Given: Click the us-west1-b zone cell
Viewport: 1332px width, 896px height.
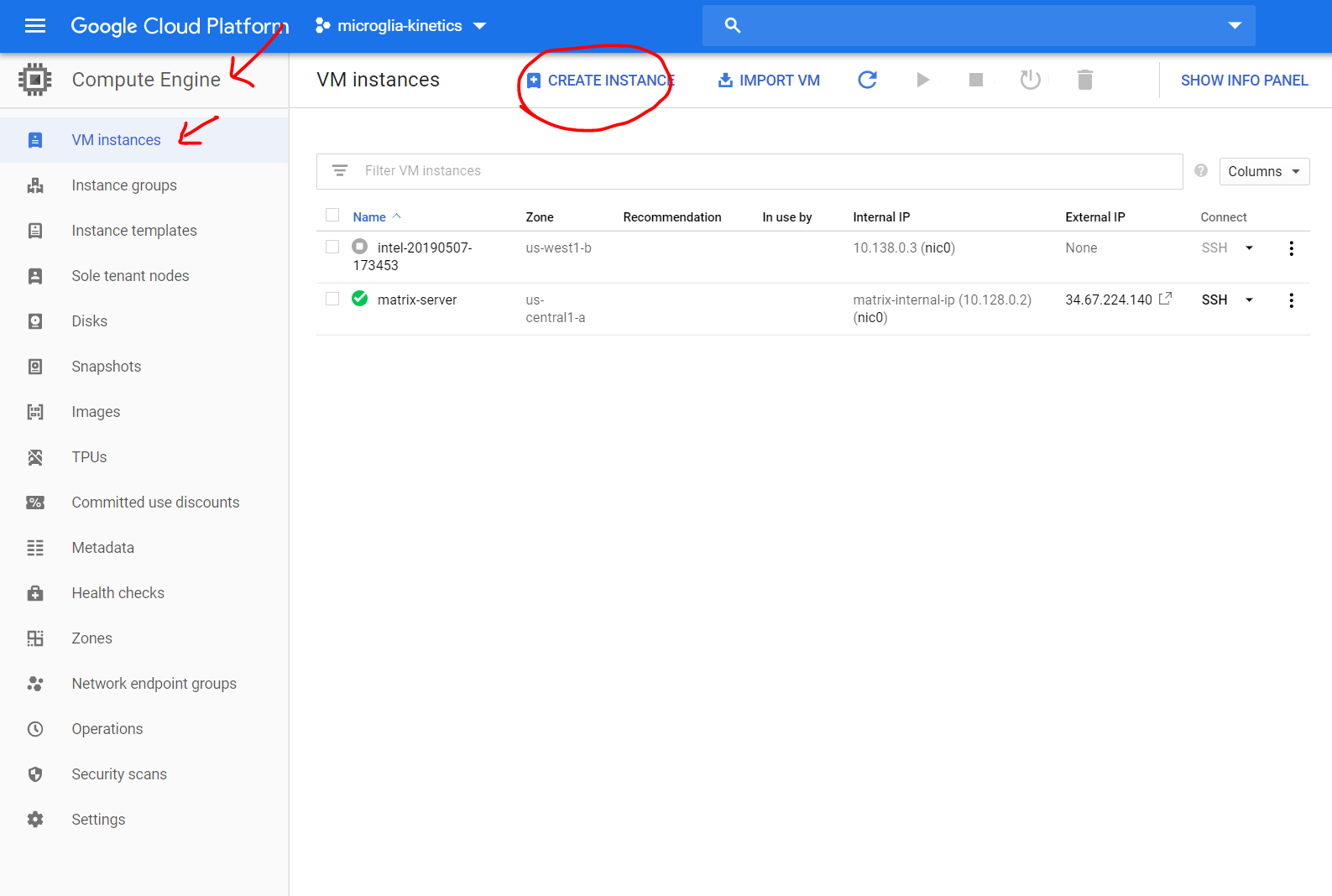Looking at the screenshot, I should [559, 248].
